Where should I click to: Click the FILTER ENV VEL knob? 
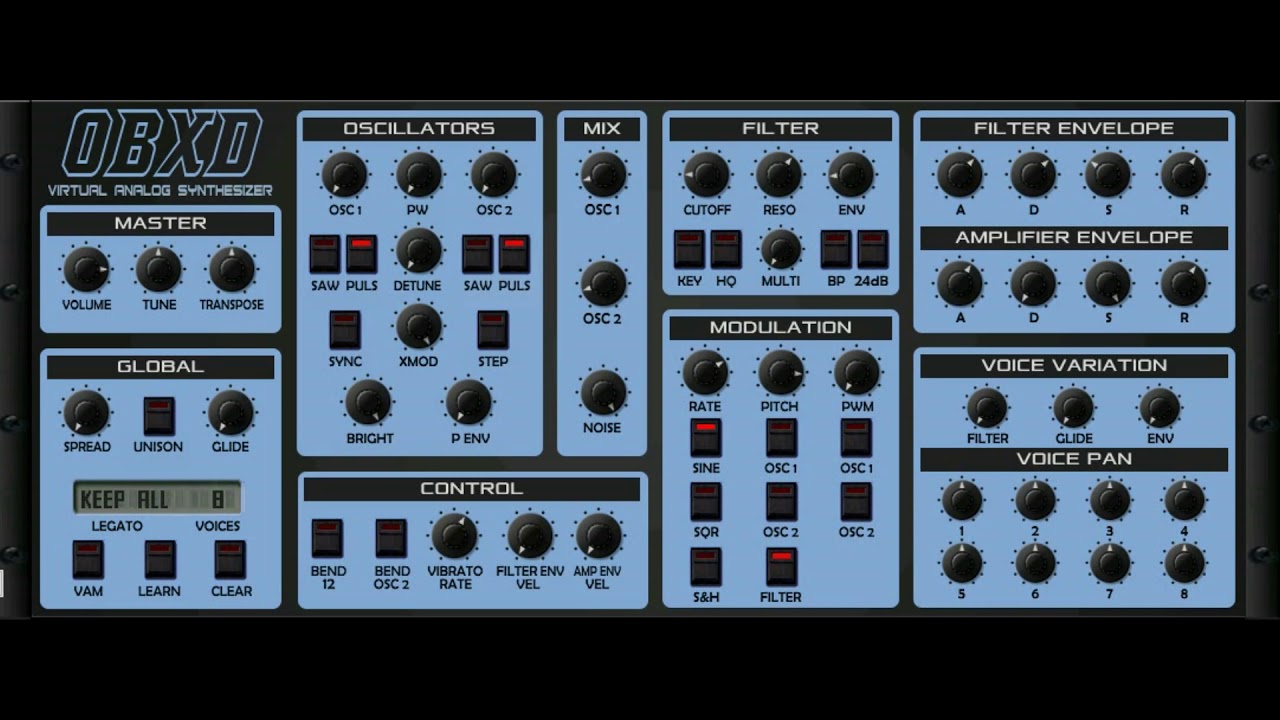click(530, 536)
